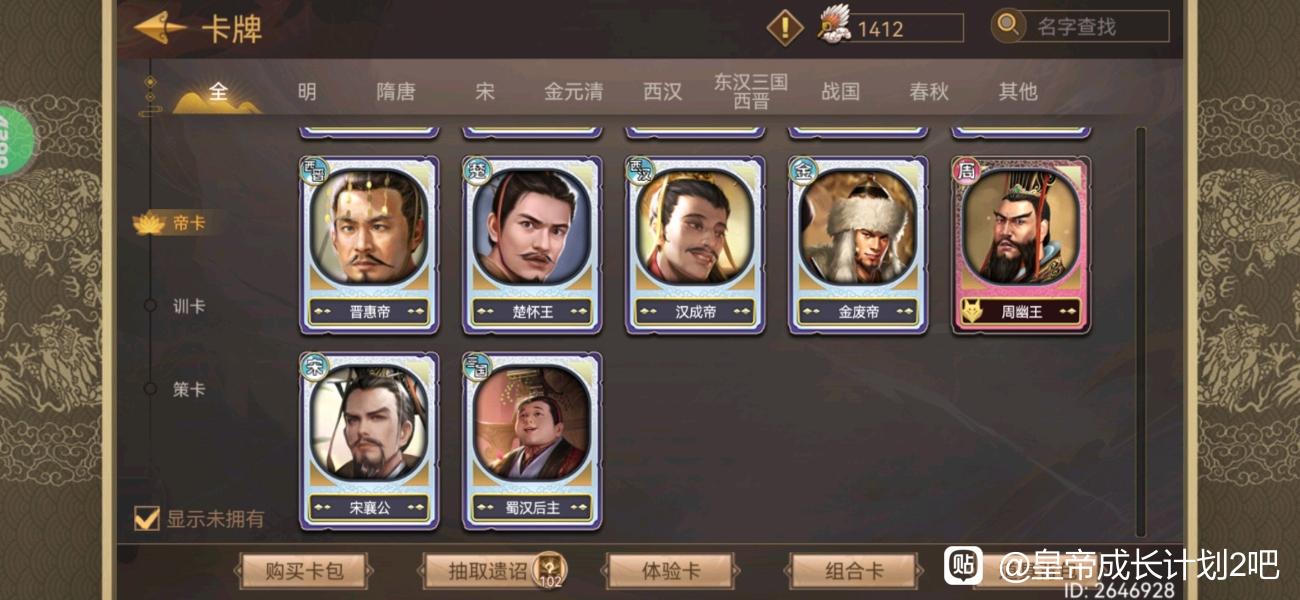This screenshot has height=600, width=1300.
Task: Select the 训卡 sidebar category
Action: click(188, 306)
